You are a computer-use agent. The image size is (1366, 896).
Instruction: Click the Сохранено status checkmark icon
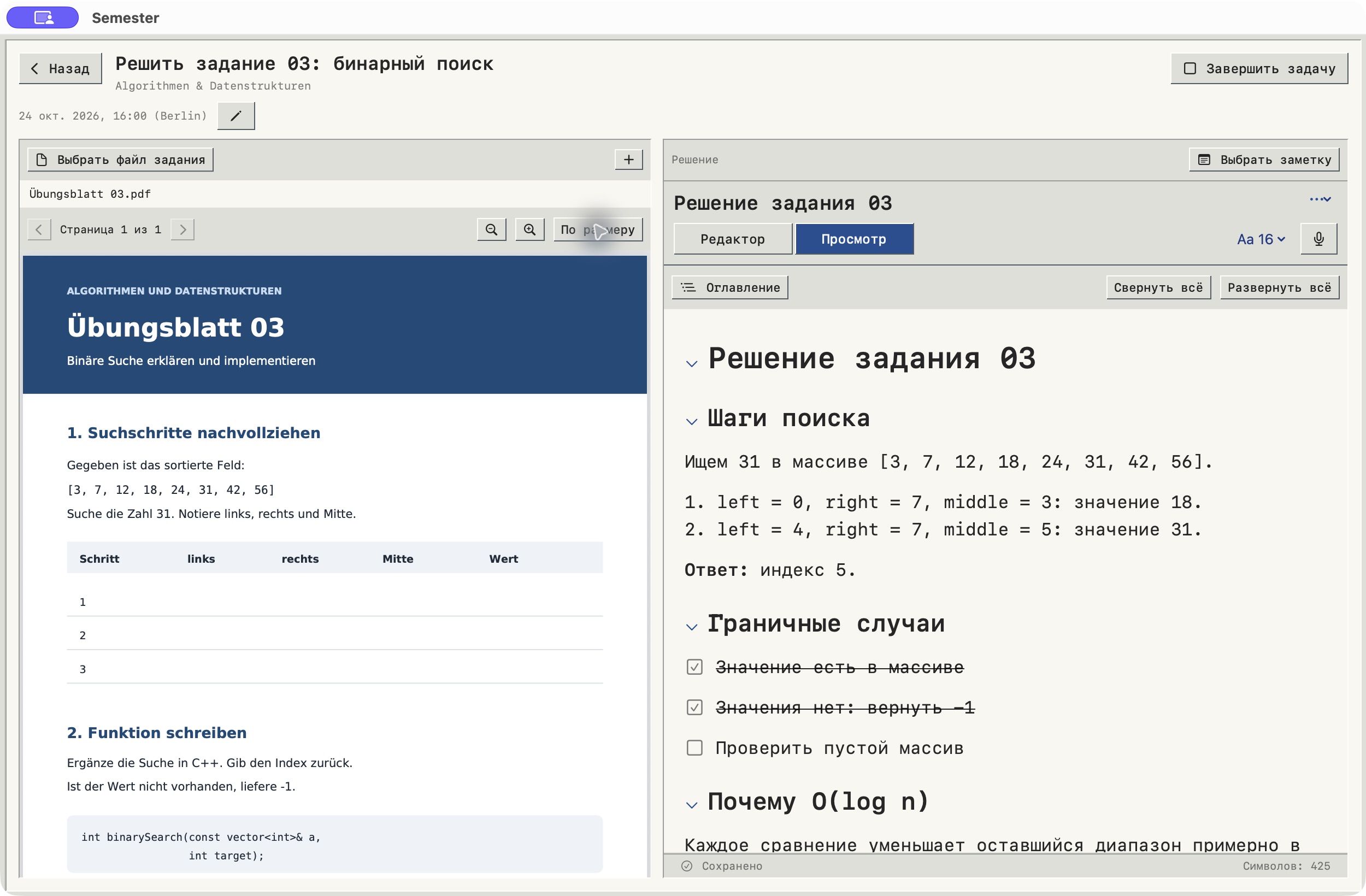(686, 866)
